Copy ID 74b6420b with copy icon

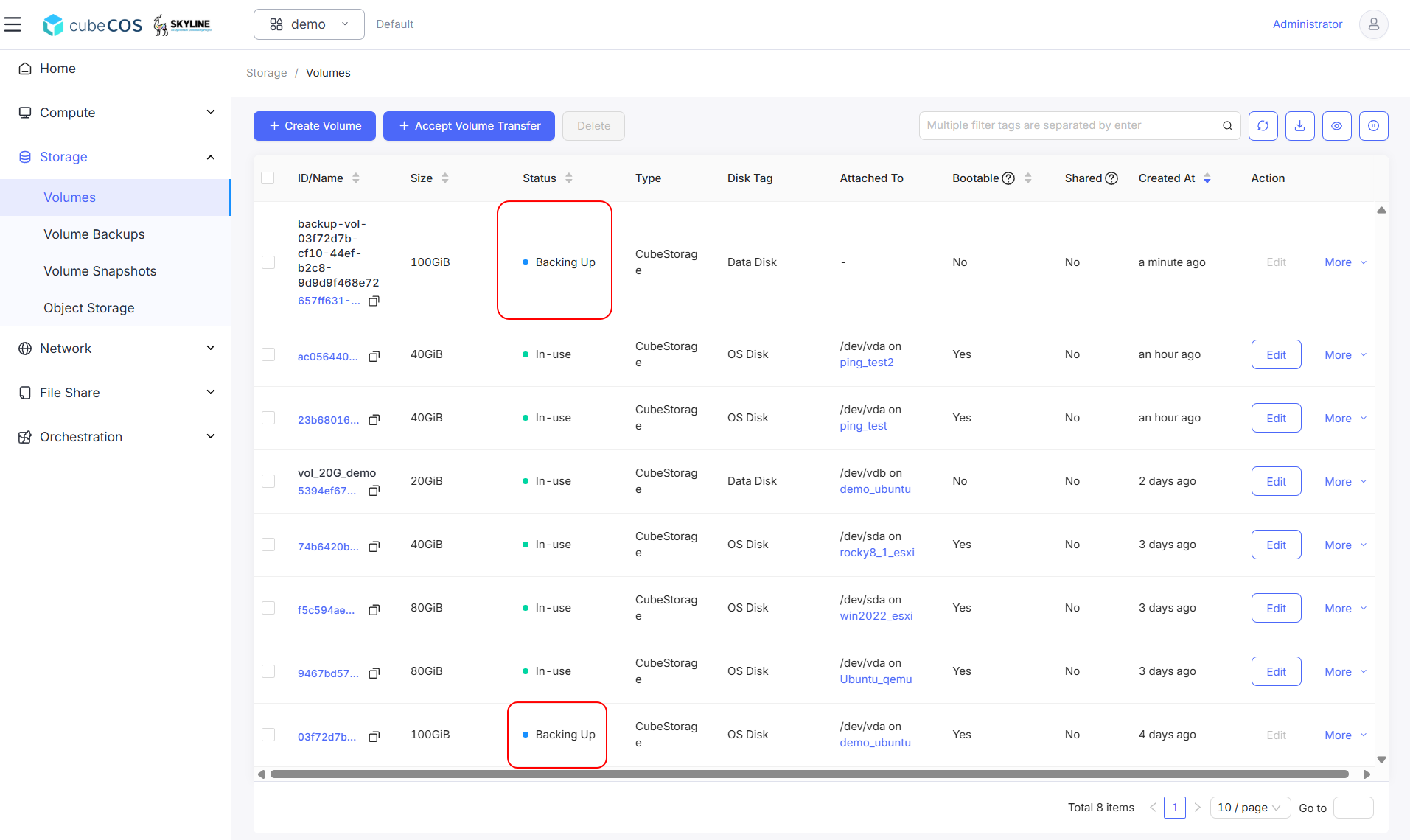pos(374,547)
